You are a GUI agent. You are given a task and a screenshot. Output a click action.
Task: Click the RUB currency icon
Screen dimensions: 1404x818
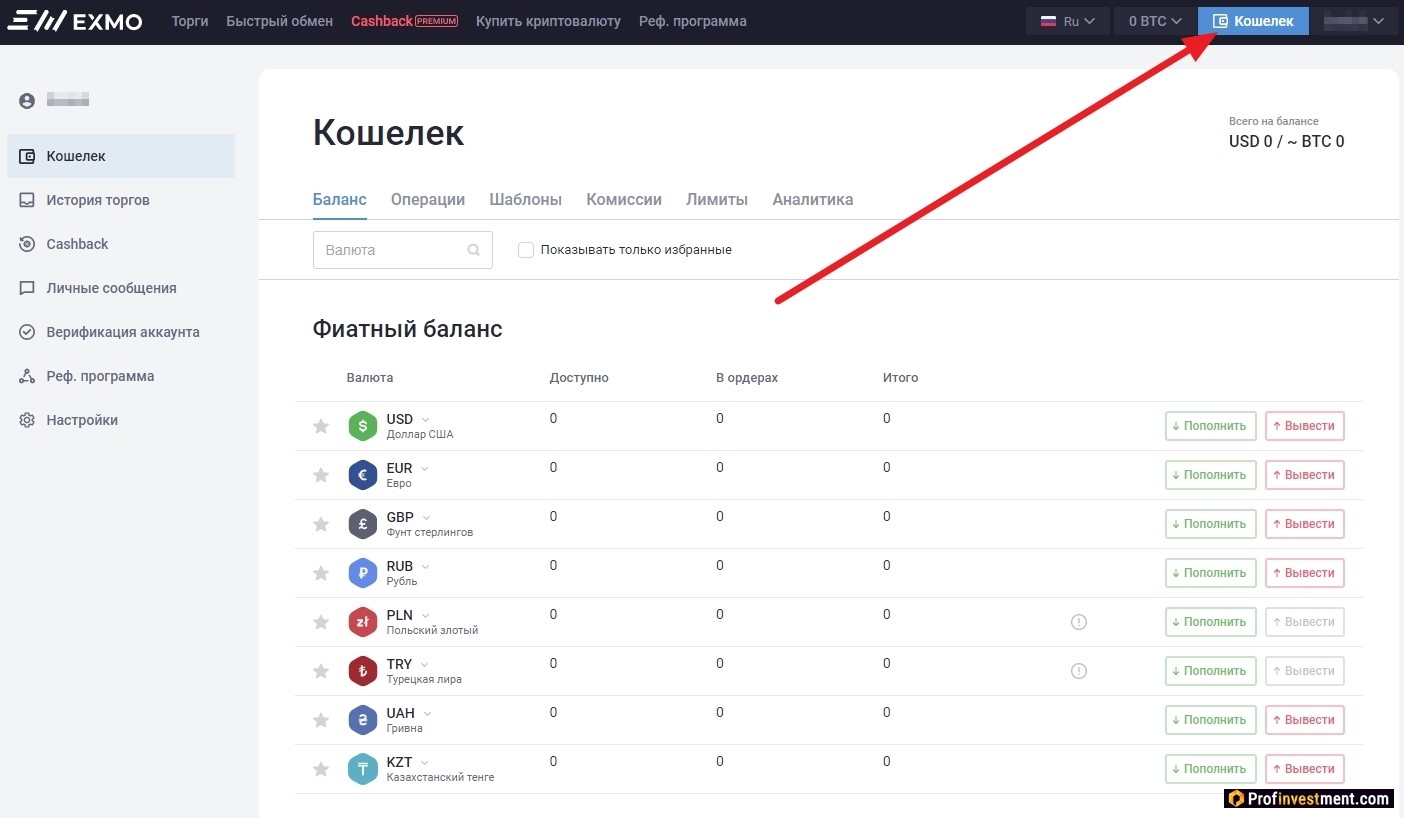[x=362, y=573]
